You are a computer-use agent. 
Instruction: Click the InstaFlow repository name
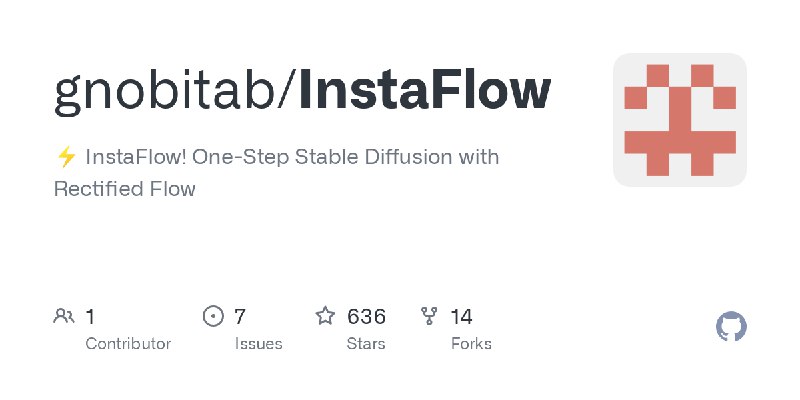click(x=425, y=91)
